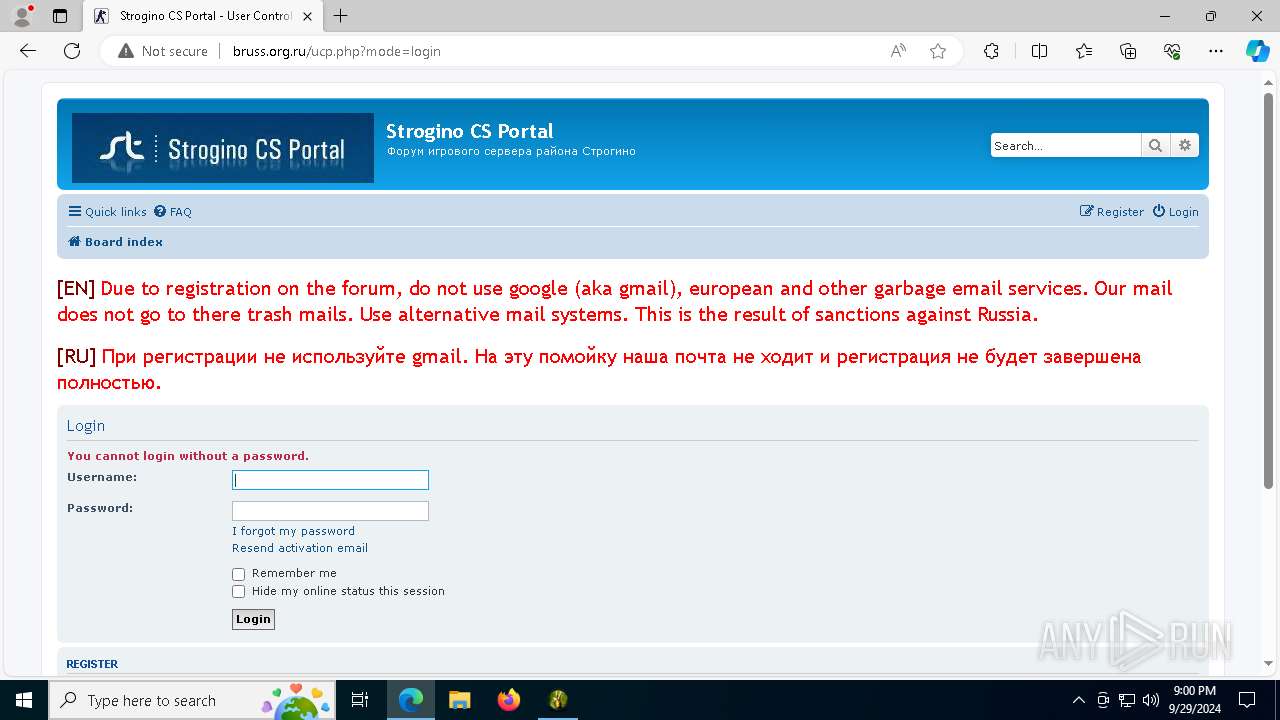The height and width of the screenshot is (720, 1280).
Task: Toggle Read aloud icon in address bar
Action: [x=898, y=51]
